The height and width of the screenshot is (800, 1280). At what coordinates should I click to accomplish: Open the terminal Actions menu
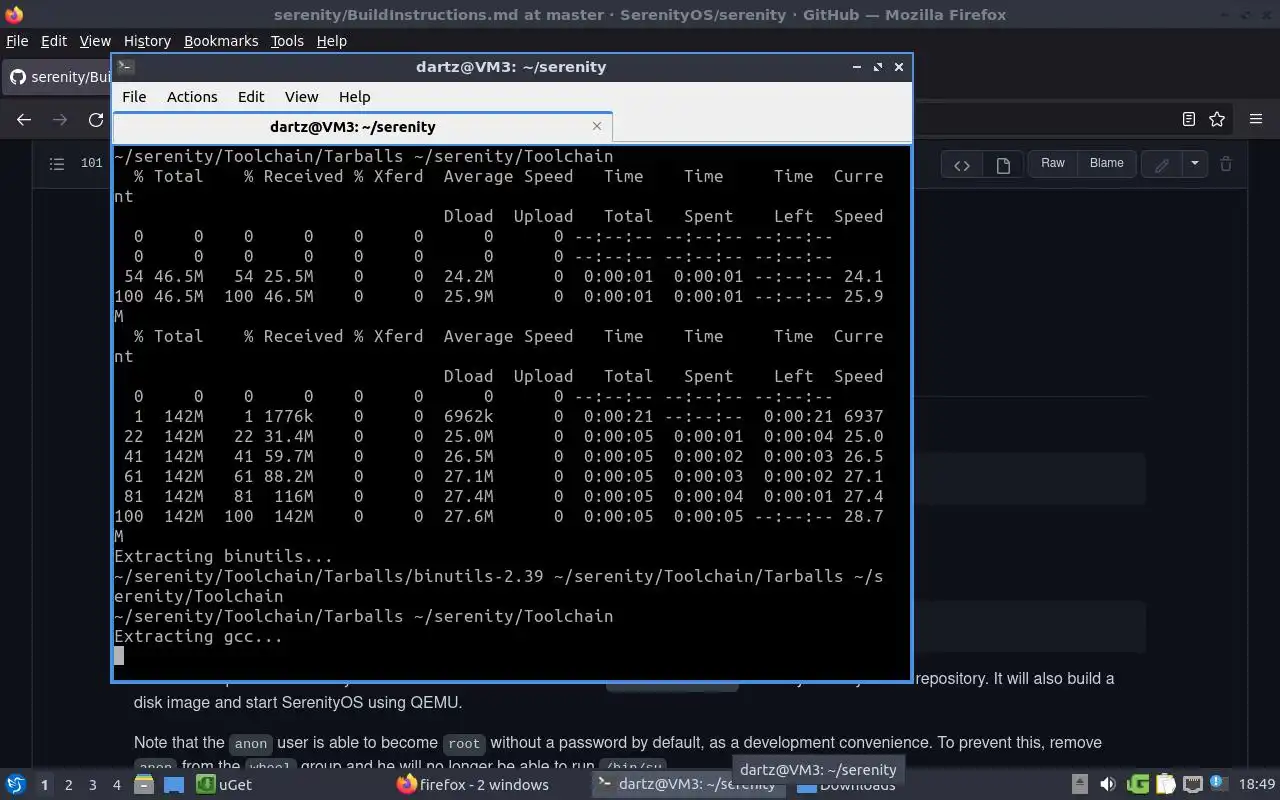pyautogui.click(x=192, y=97)
